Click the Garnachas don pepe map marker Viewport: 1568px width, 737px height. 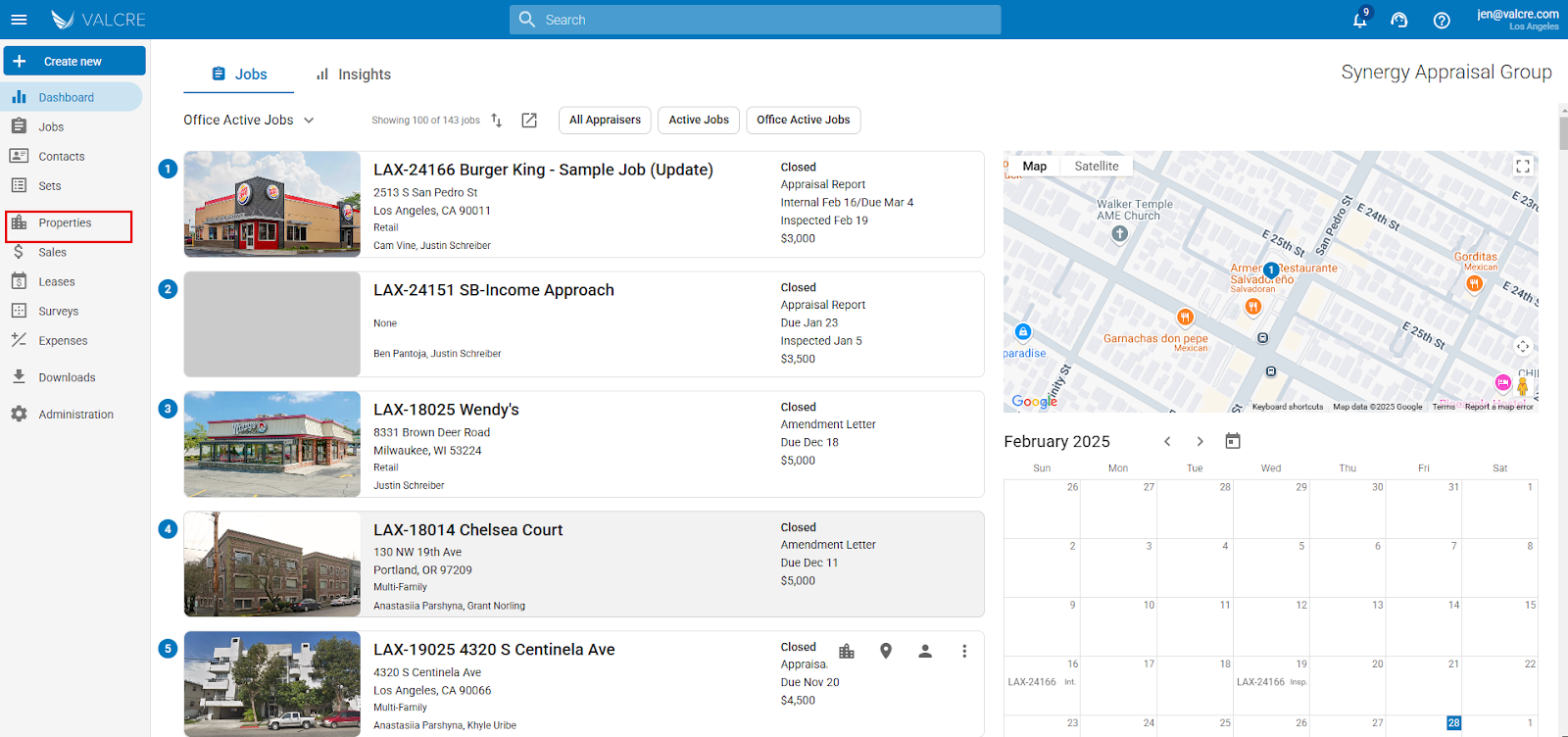(x=1185, y=317)
